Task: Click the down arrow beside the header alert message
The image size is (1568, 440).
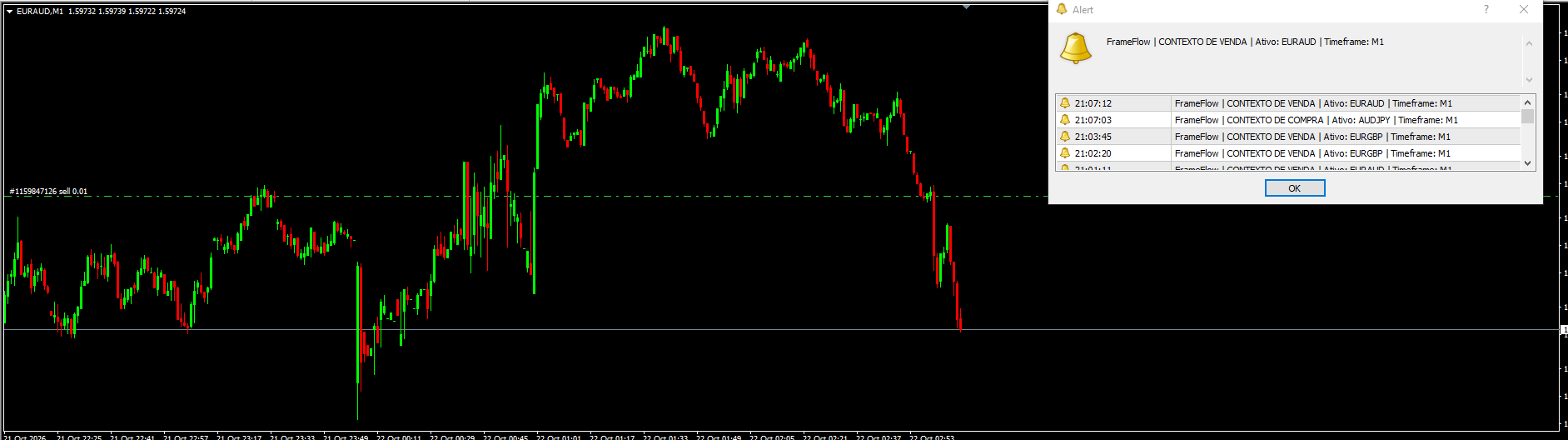Action: (x=1529, y=80)
